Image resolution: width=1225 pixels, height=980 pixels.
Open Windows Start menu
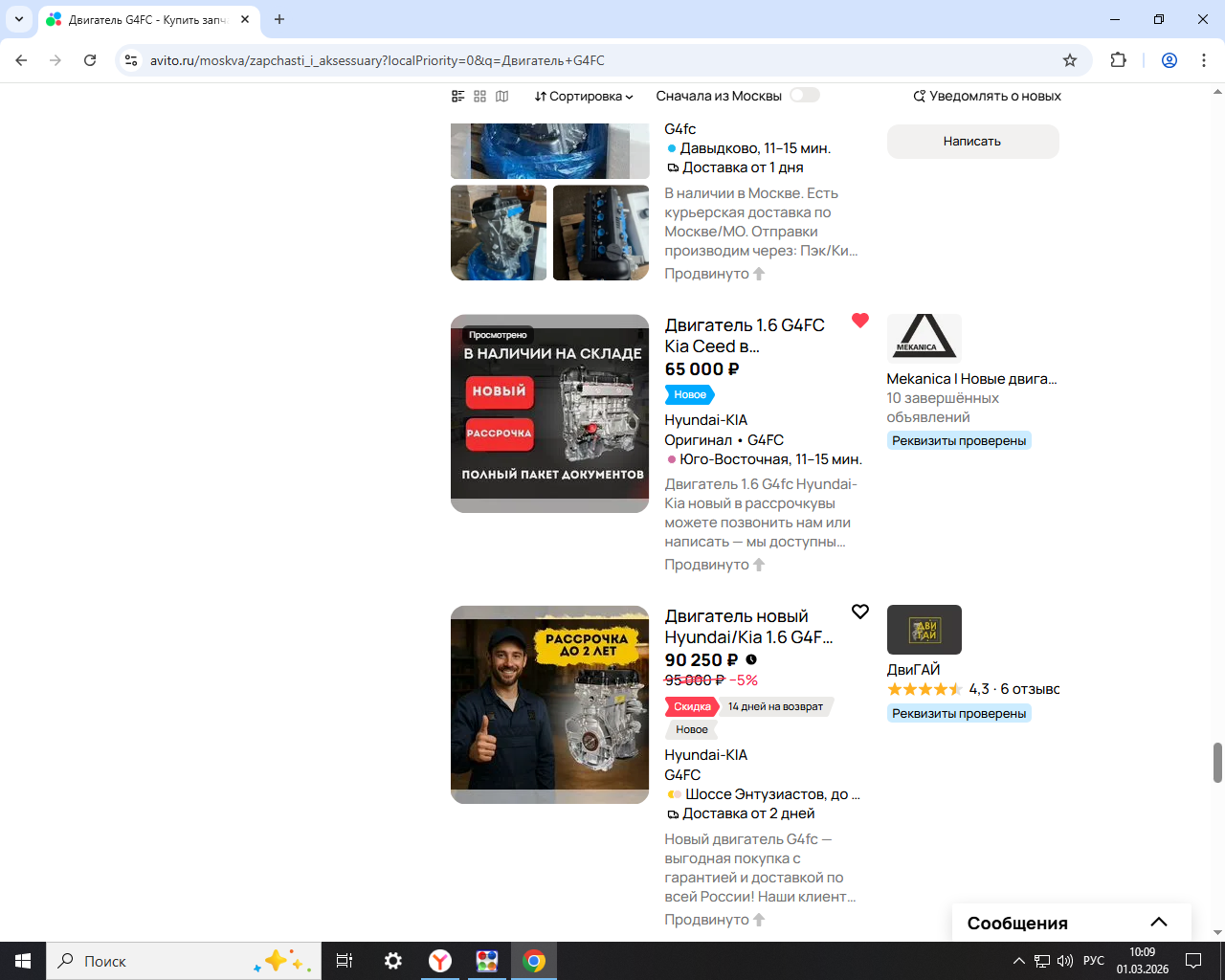[23, 961]
